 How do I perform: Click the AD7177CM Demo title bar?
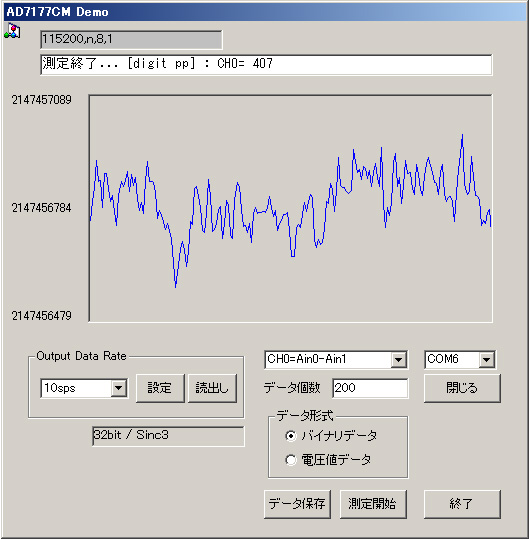(x=265, y=12)
